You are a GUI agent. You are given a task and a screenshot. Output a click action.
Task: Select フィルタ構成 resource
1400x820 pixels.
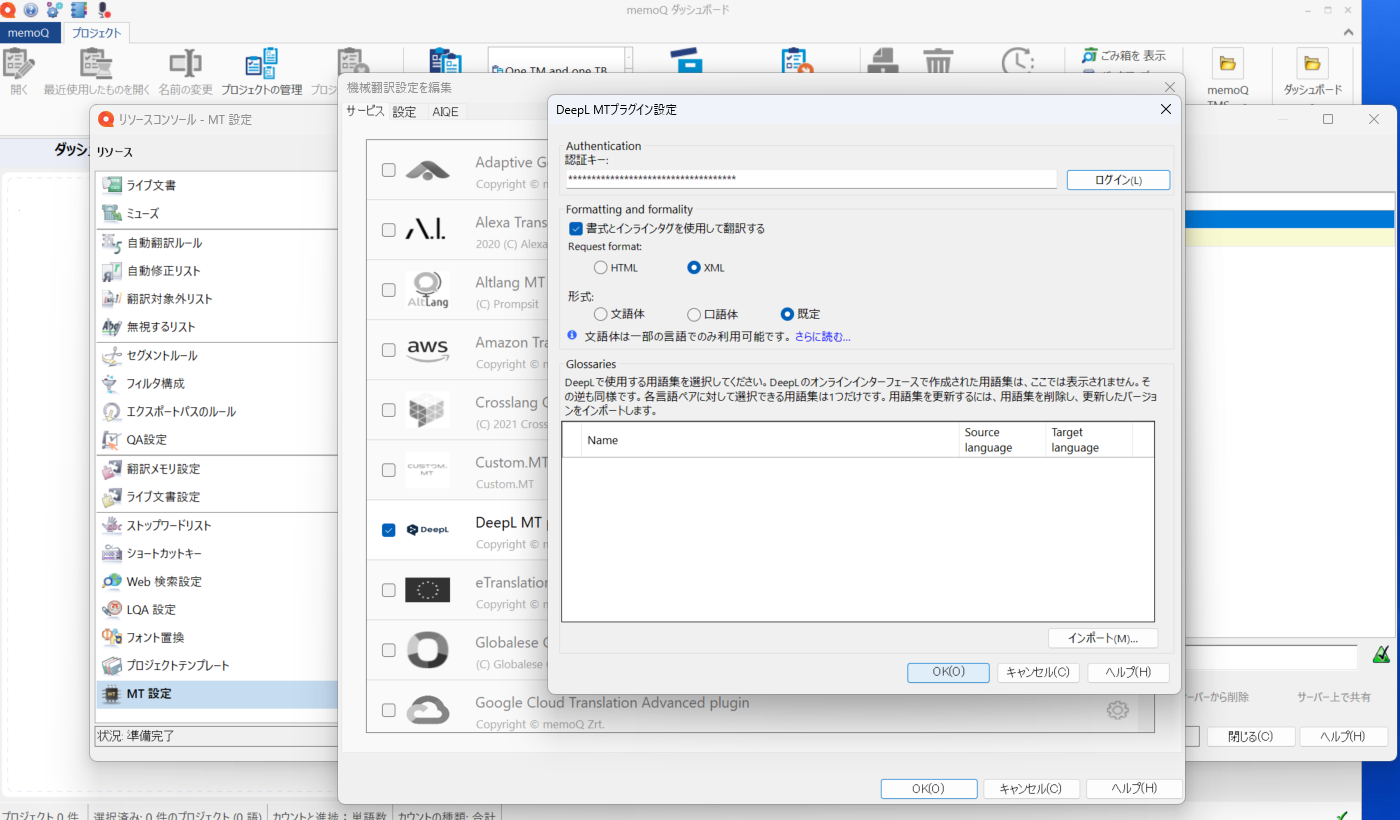(x=217, y=384)
